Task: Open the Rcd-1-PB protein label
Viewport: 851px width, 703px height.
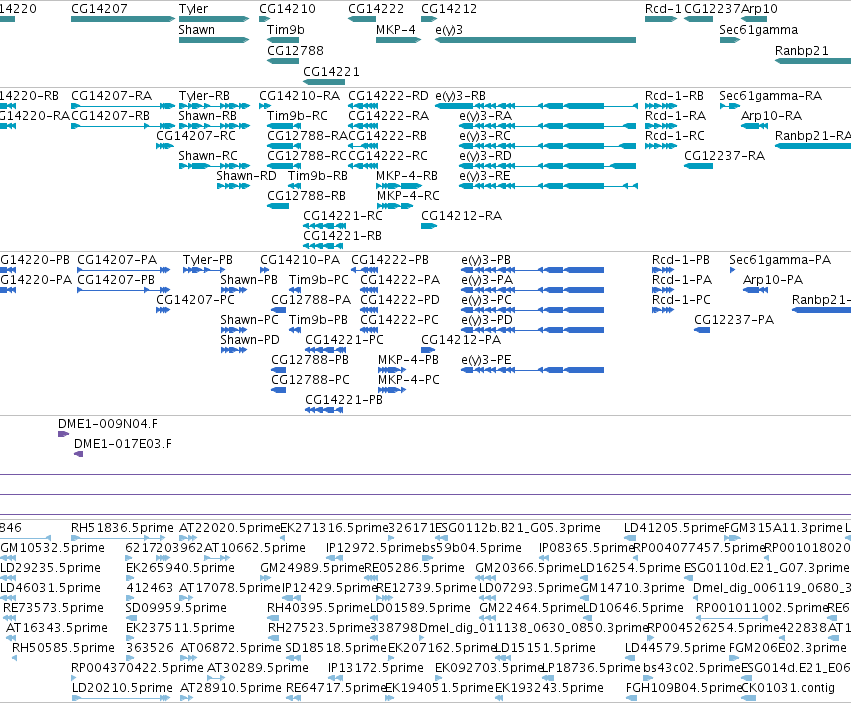Action: pyautogui.click(x=681, y=260)
